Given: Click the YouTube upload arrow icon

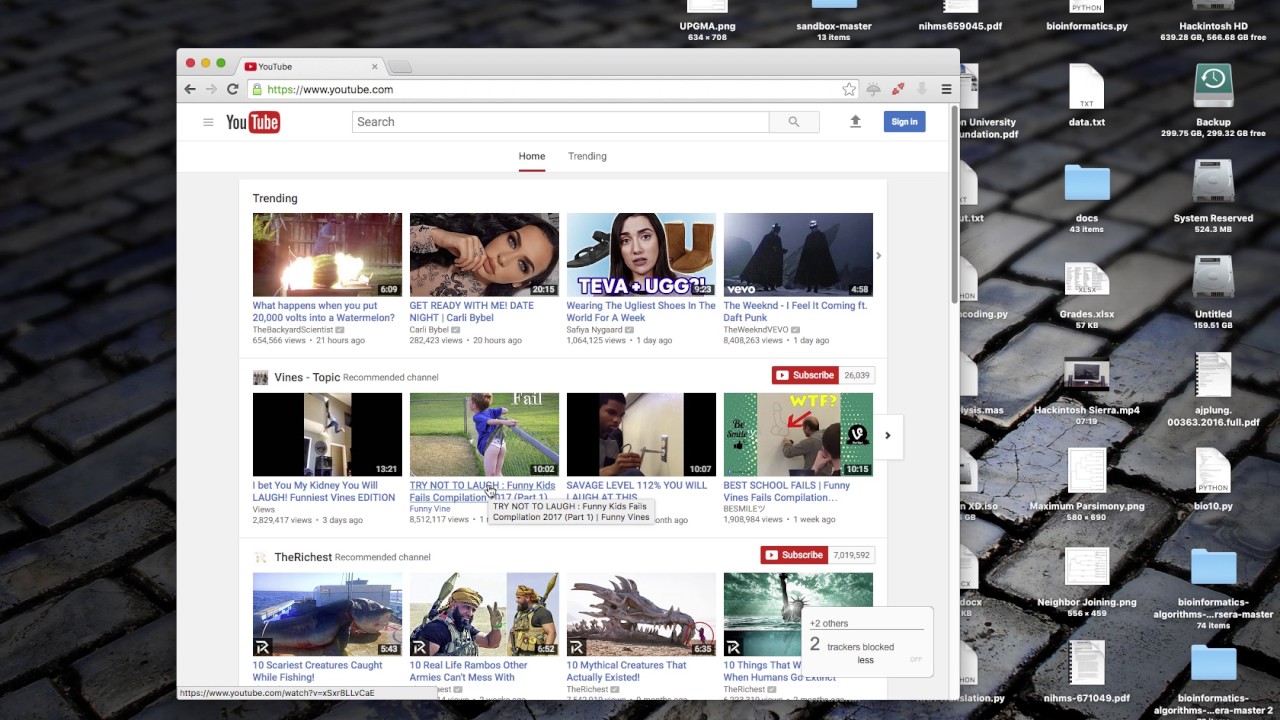Looking at the screenshot, I should point(855,121).
